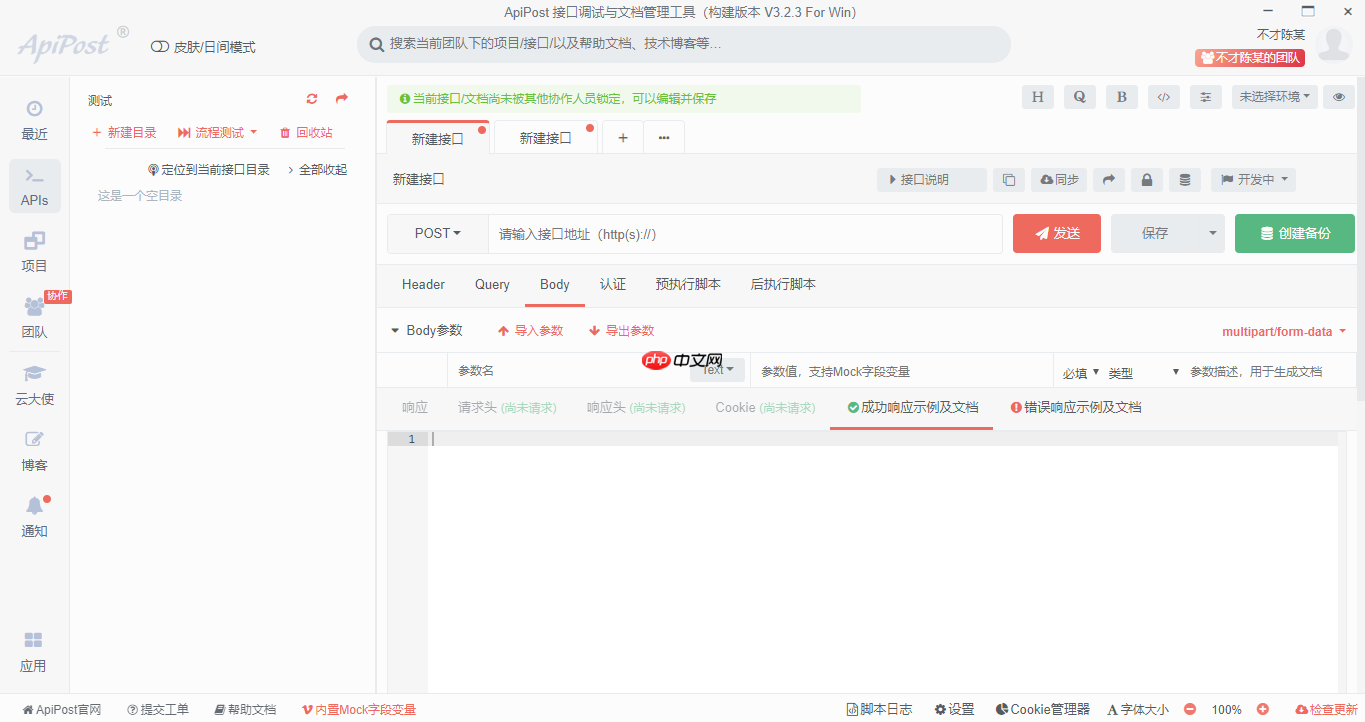1365x722 pixels.
Task: Open the 错误响应示例及文档 tab
Action: click(x=1076, y=407)
